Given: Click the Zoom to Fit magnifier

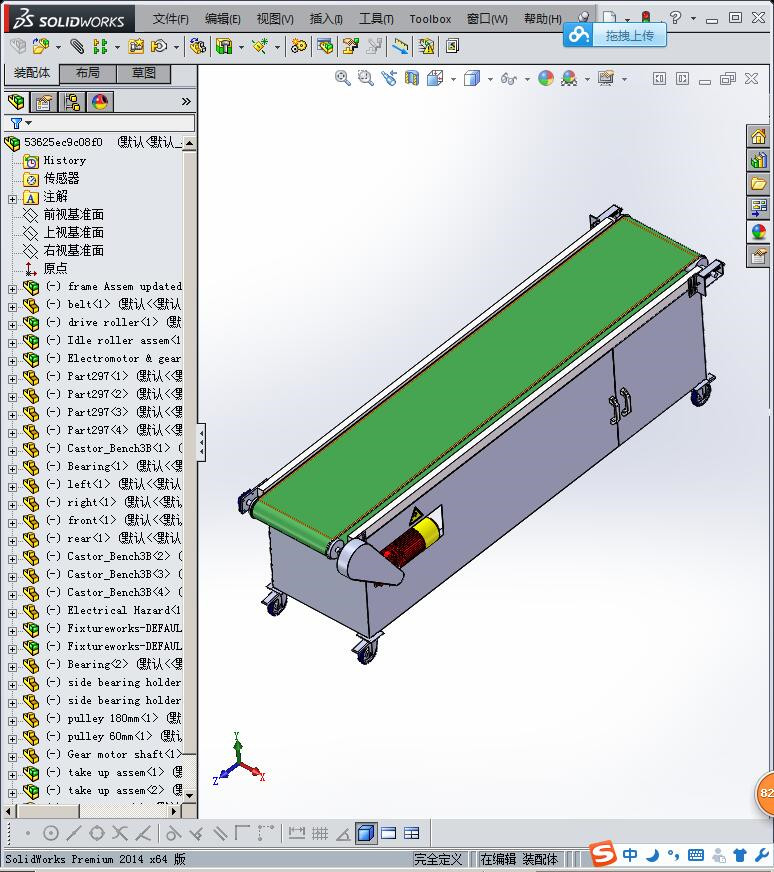Looking at the screenshot, I should (x=343, y=78).
